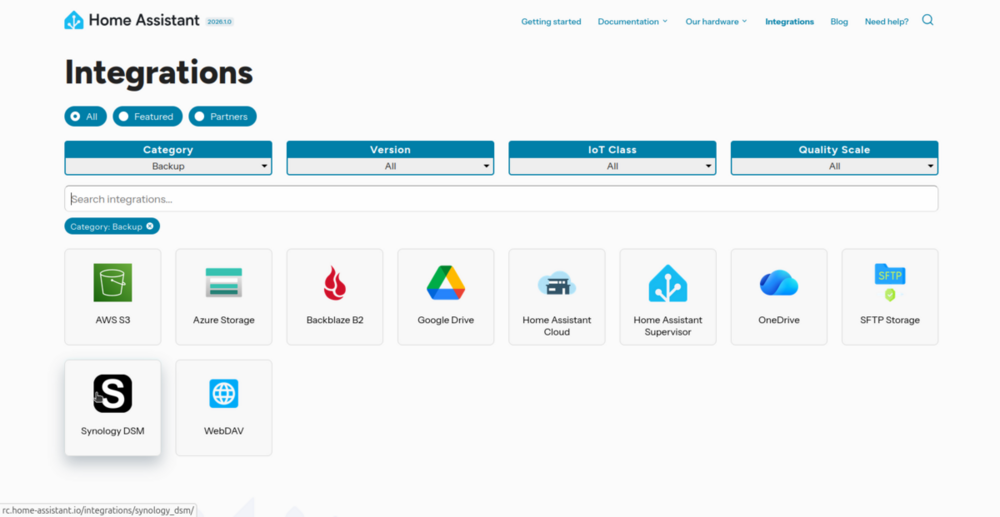Viewport: 1000px width, 517px height.
Task: Open the WebDAV globe icon
Action: pos(224,393)
